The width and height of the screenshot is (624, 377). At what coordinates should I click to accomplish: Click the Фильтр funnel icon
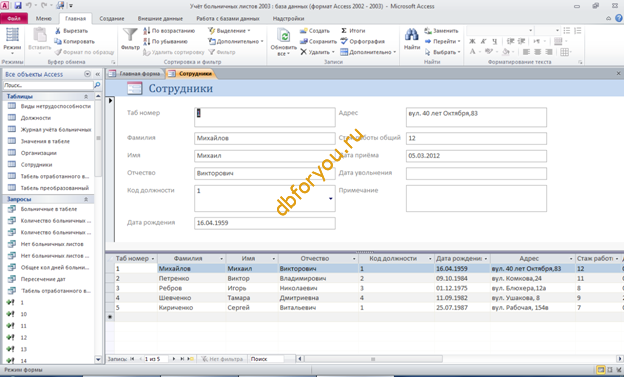130,35
